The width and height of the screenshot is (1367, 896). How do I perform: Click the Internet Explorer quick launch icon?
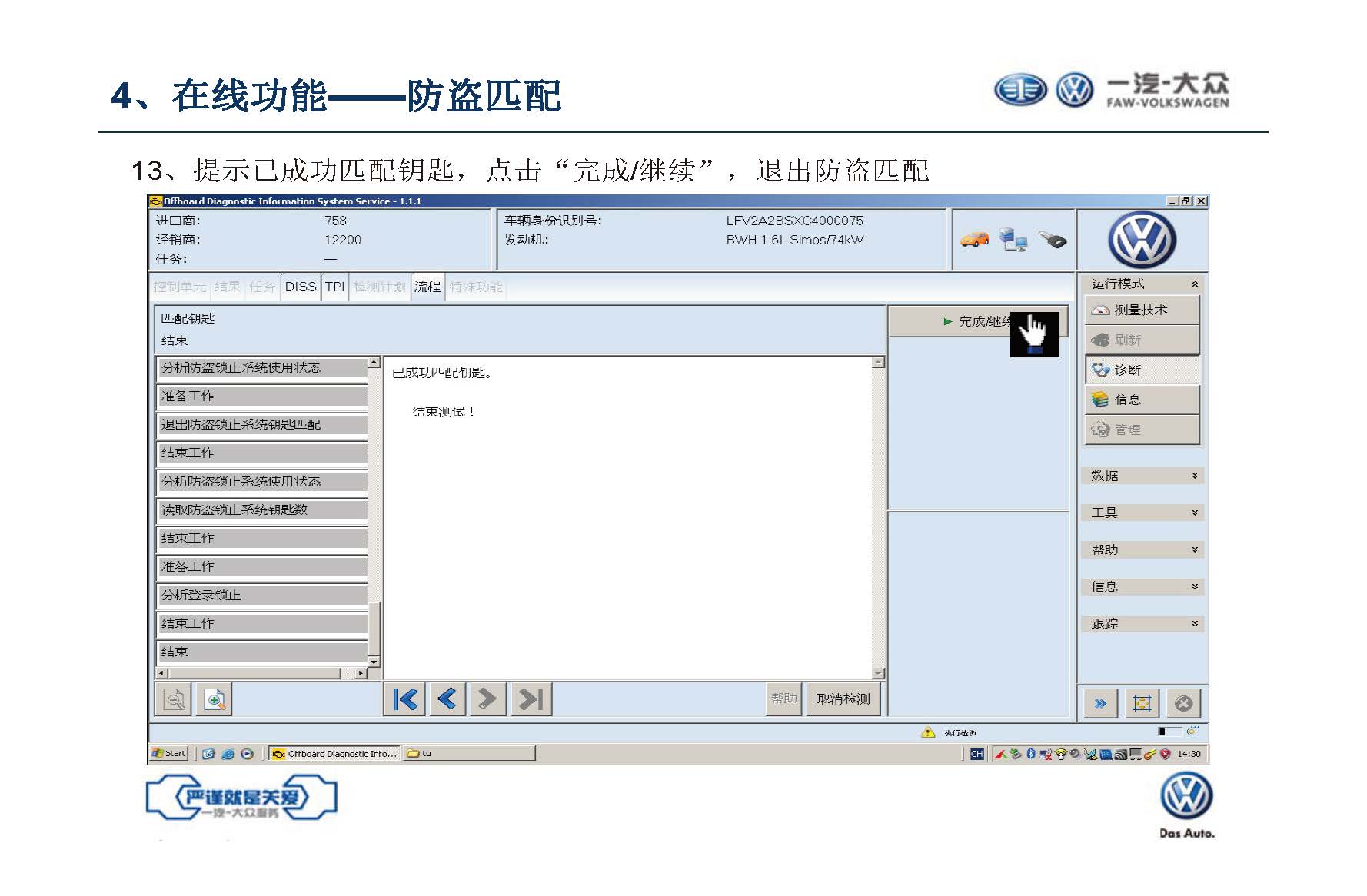pos(228,754)
